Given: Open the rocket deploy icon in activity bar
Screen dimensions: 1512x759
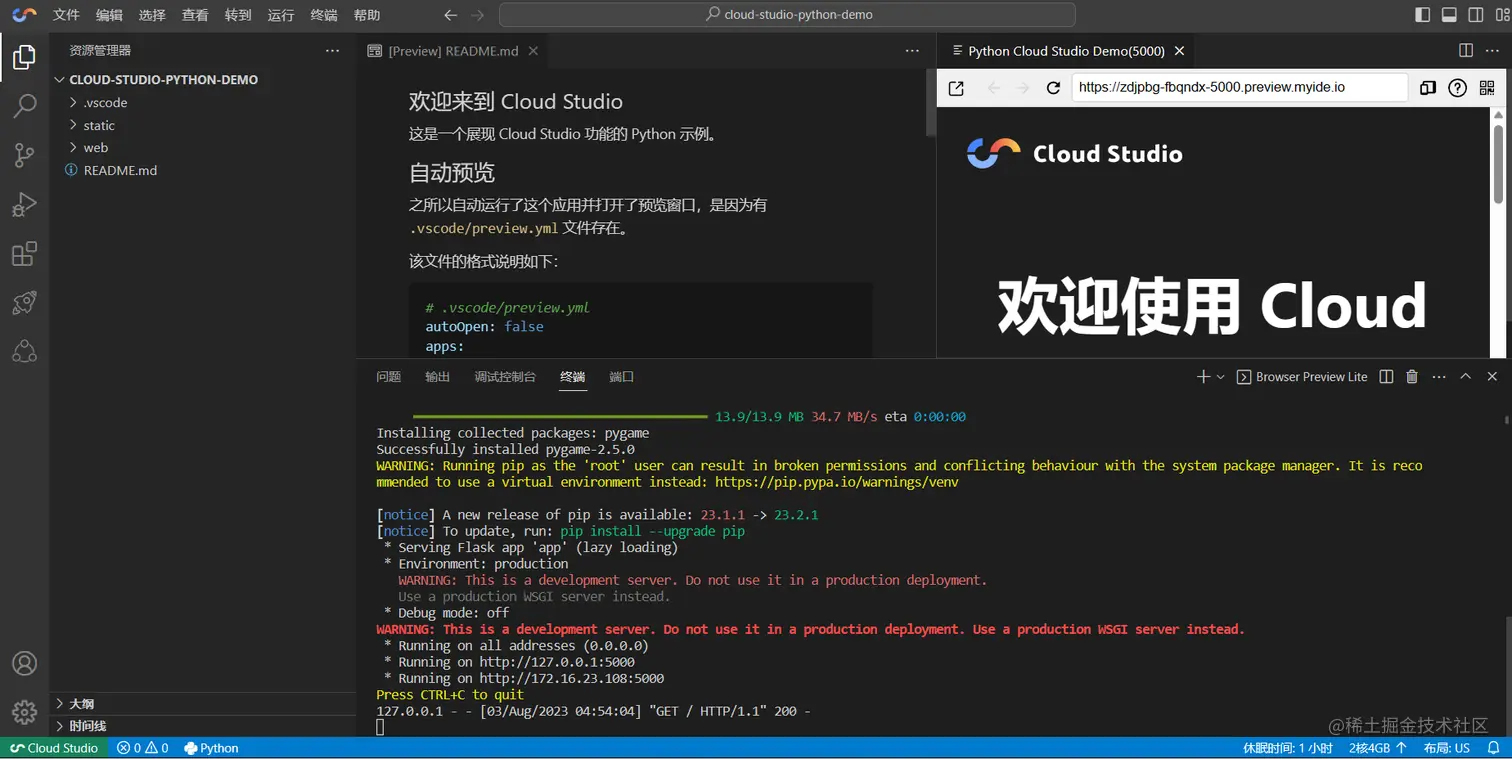Looking at the screenshot, I should [24, 302].
